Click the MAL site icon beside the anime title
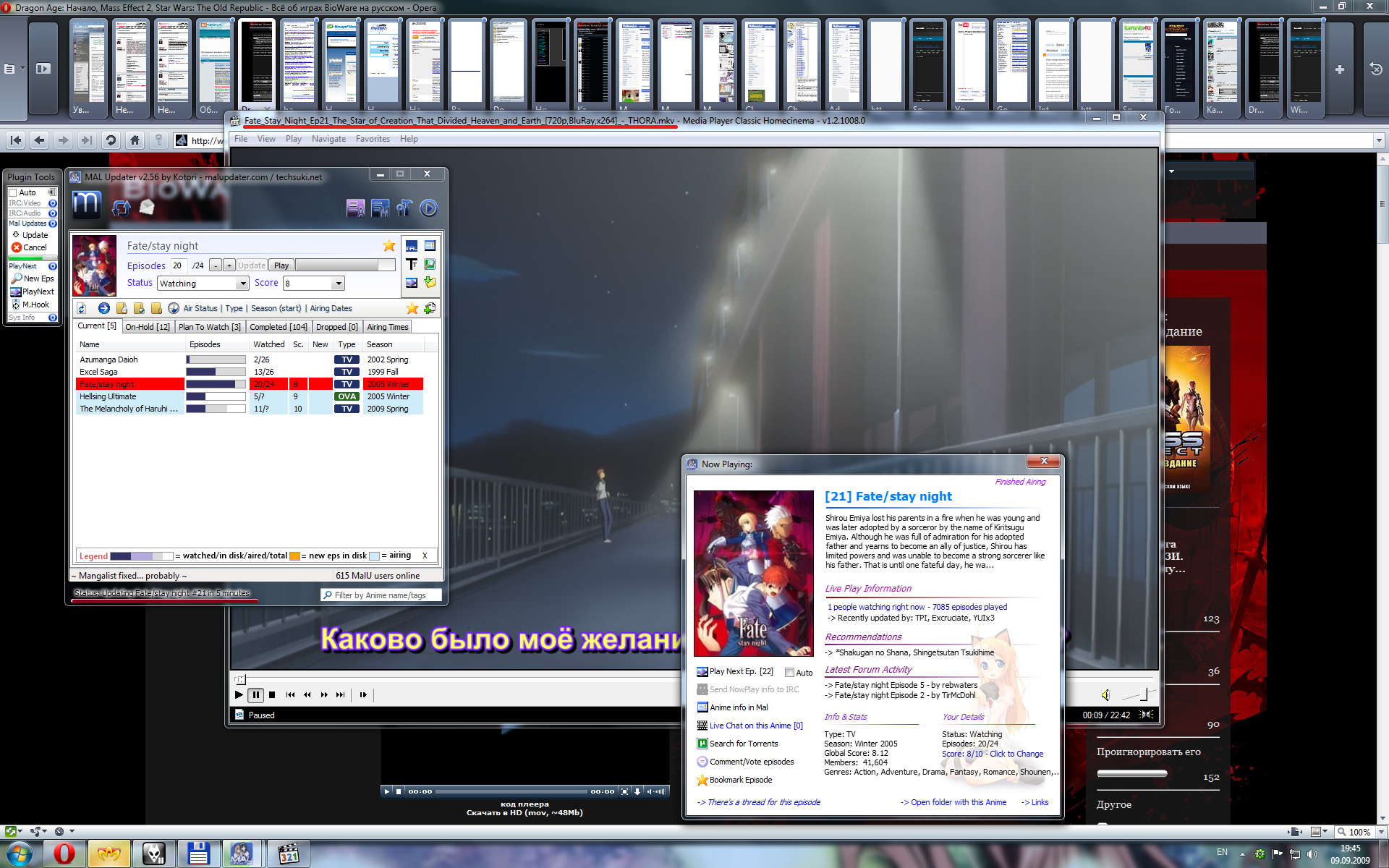Screen dimensions: 1389x868 (x=412, y=246)
